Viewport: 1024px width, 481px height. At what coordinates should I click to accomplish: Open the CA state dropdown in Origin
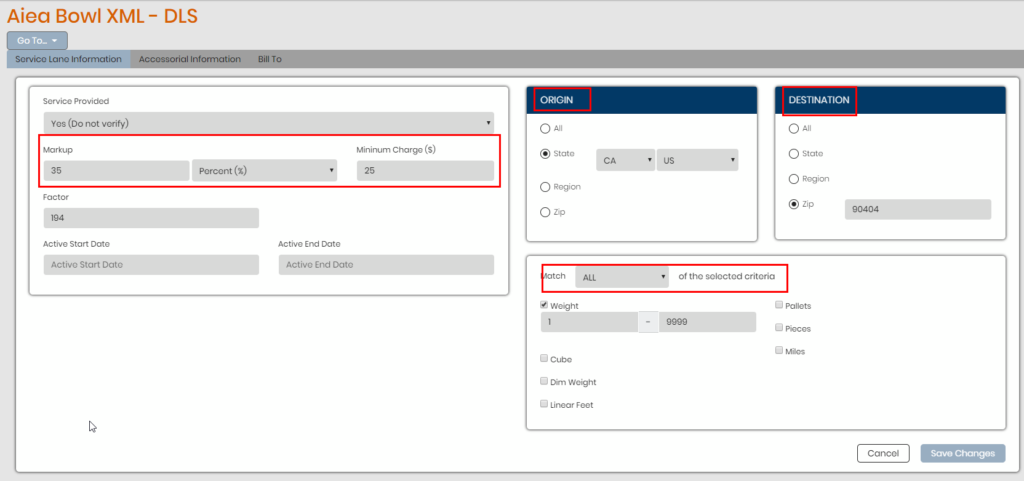click(625, 161)
